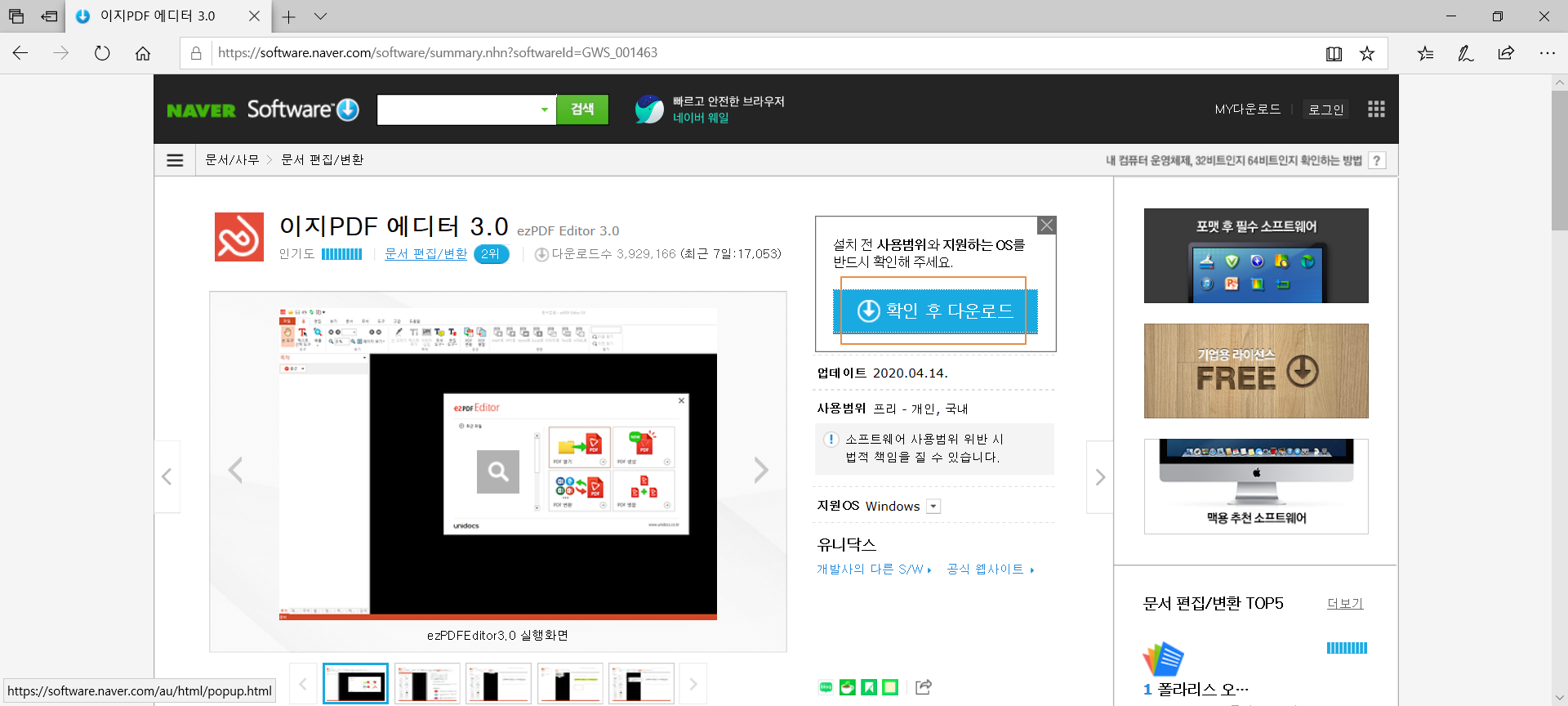Open the 32bit or 64bit check guide link
This screenshot has height=706, width=1568.
point(1234,161)
